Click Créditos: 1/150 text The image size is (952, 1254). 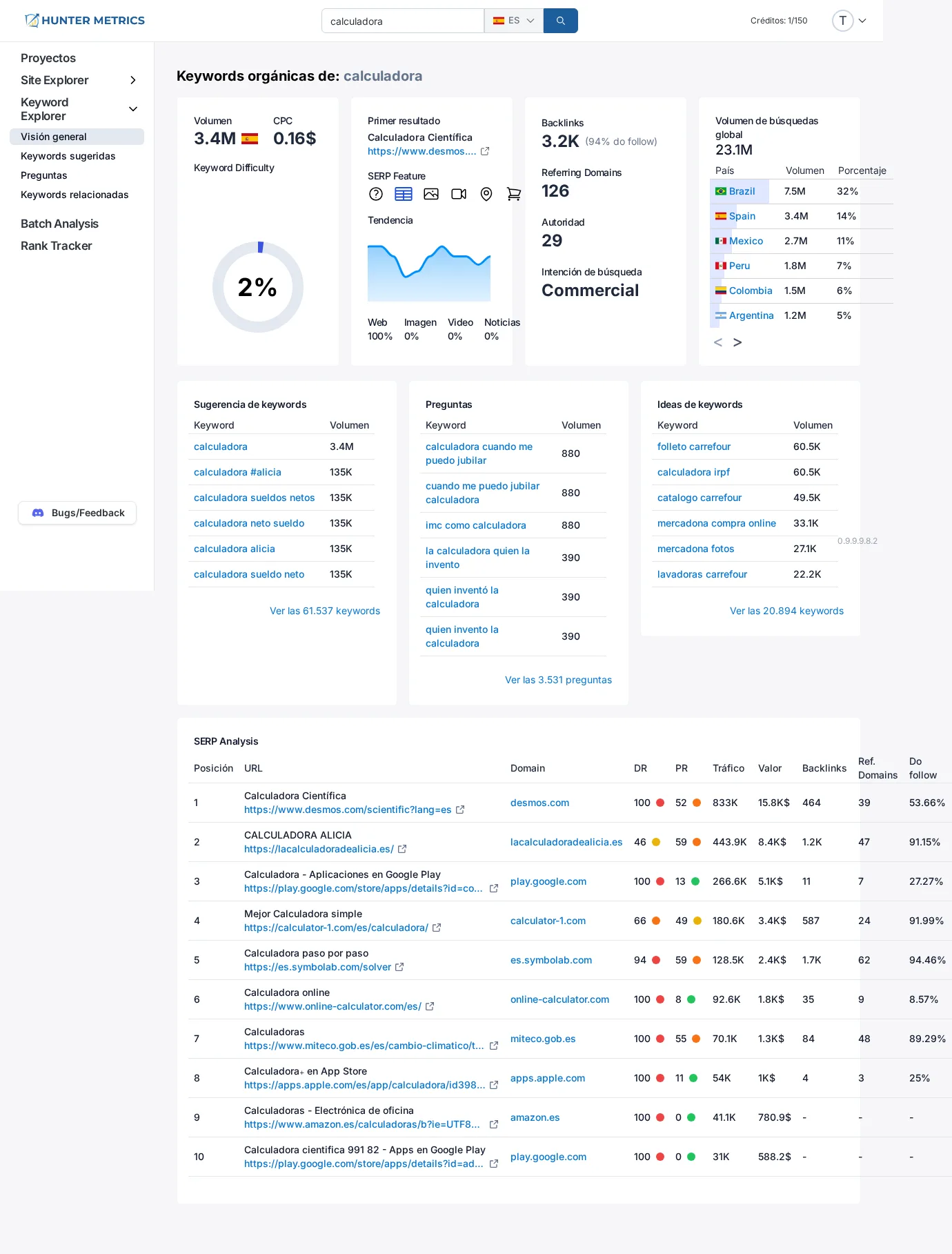(x=779, y=21)
